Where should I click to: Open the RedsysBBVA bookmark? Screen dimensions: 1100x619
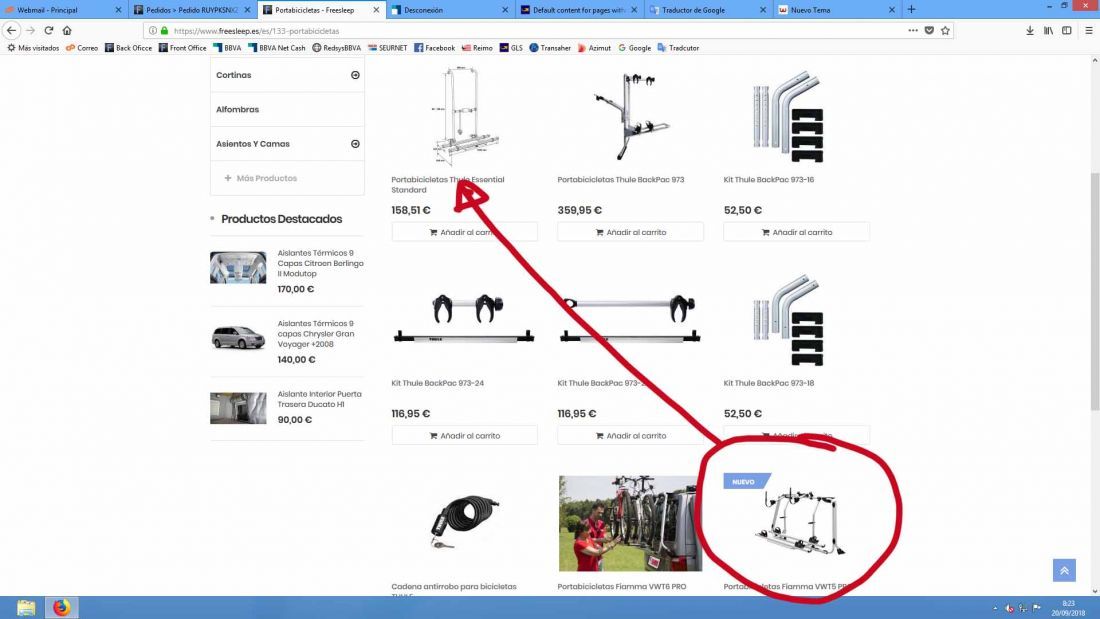336,48
